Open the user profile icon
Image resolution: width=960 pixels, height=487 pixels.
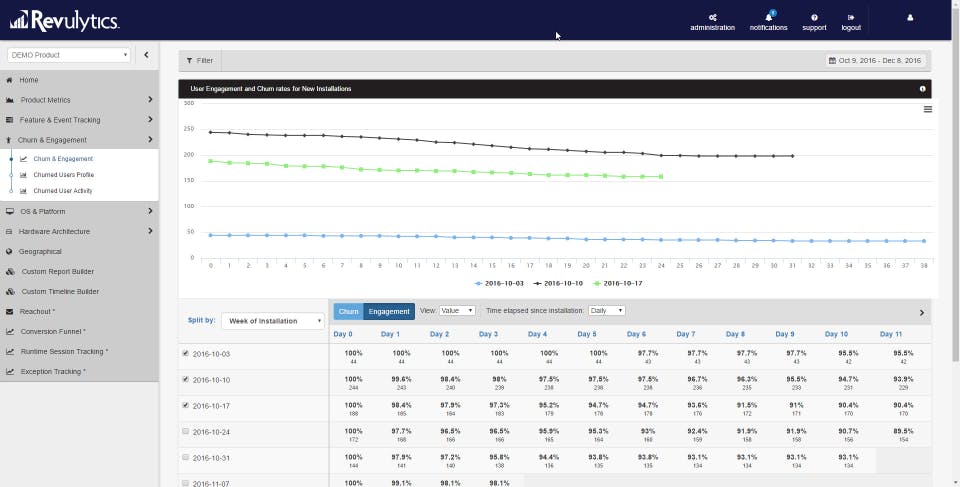[910, 18]
